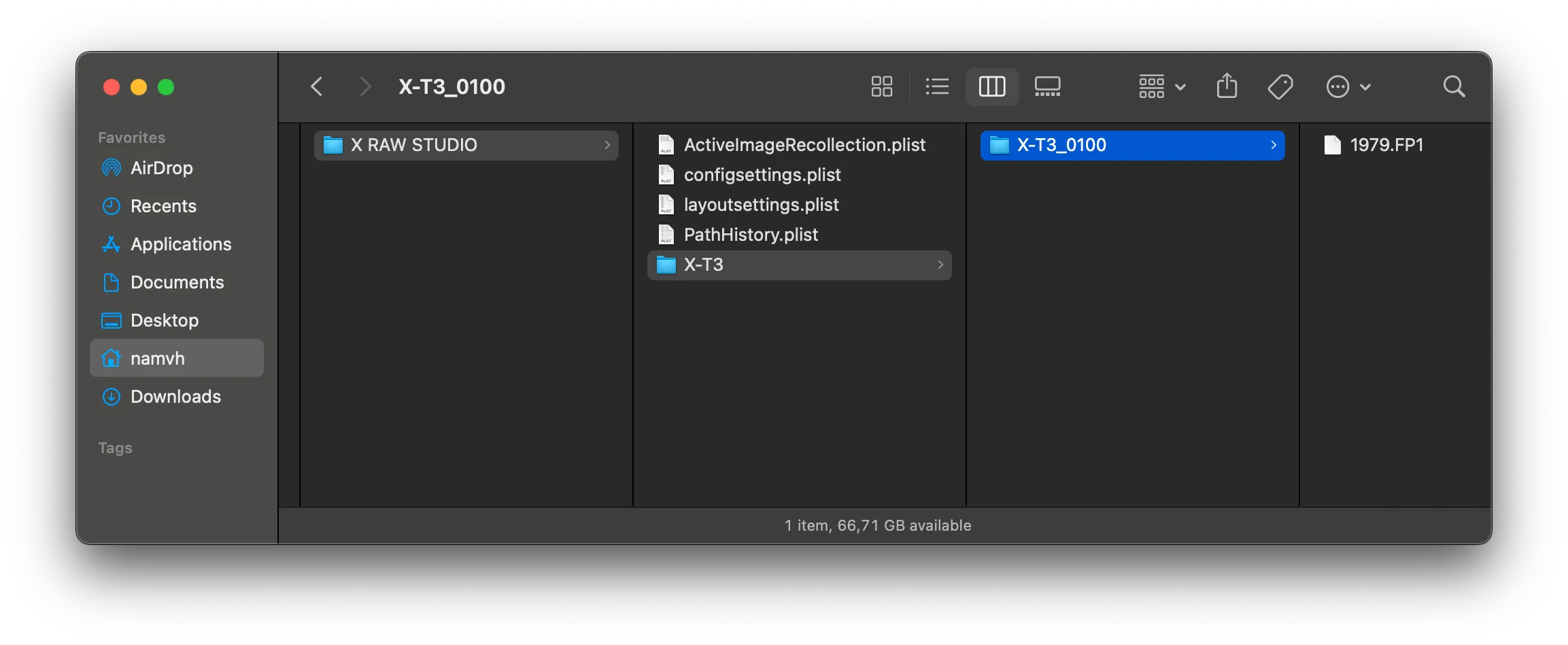This screenshot has width=1568, height=645.
Task: Select the PathHistory.plist file icon
Action: pos(666,235)
